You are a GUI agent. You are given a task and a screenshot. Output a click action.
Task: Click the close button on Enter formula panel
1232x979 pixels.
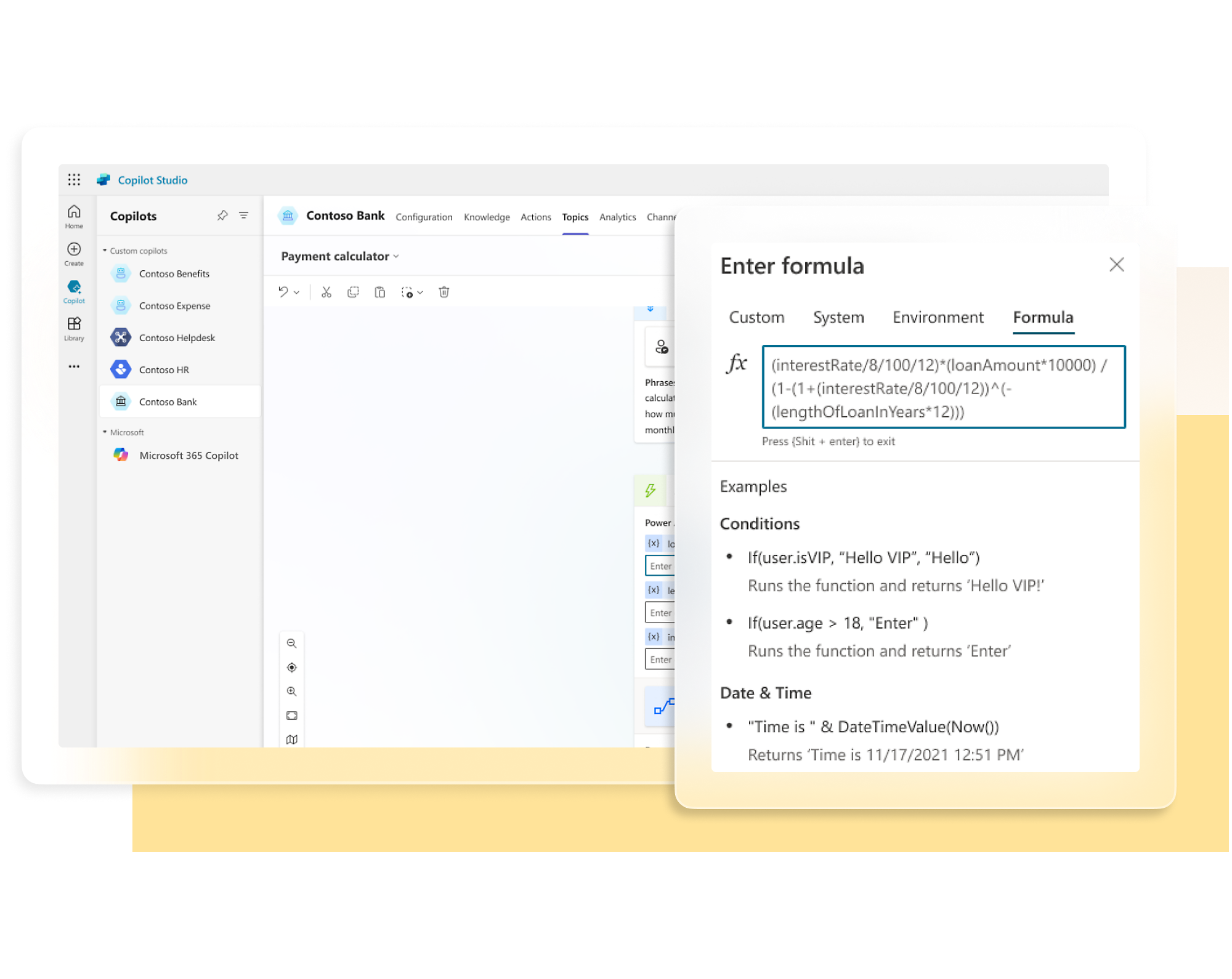[1116, 264]
